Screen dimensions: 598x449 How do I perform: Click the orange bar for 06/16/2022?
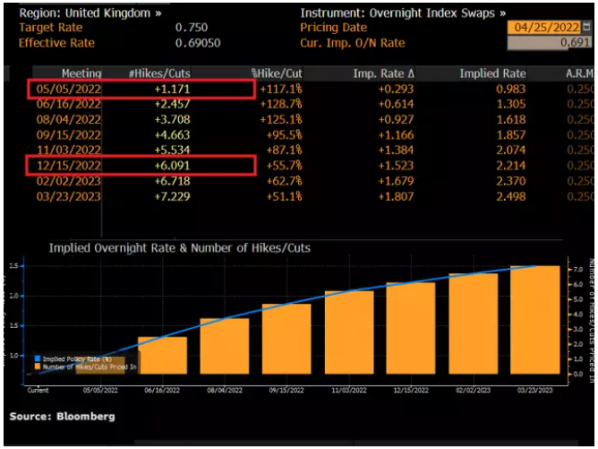coord(162,355)
